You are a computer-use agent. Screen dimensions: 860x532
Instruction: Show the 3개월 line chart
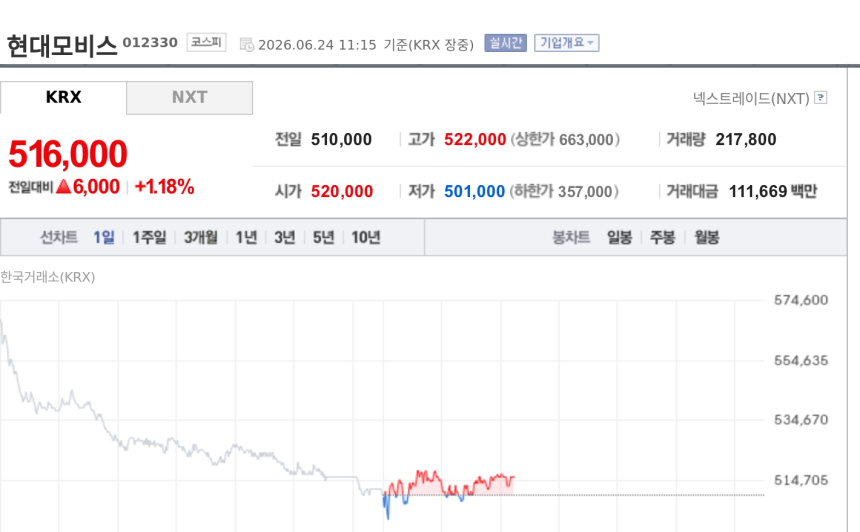pyautogui.click(x=200, y=237)
